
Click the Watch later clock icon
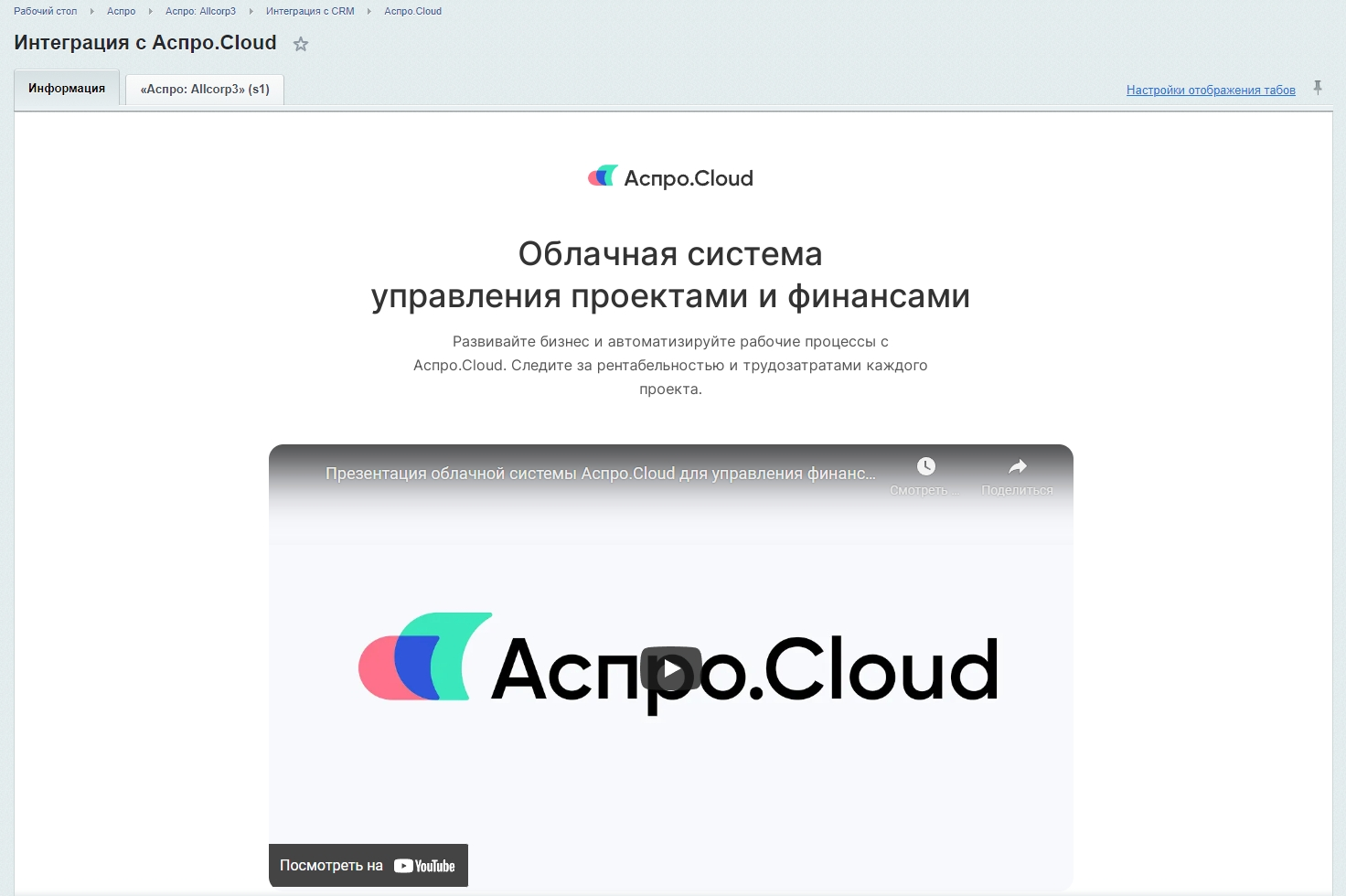[925, 467]
